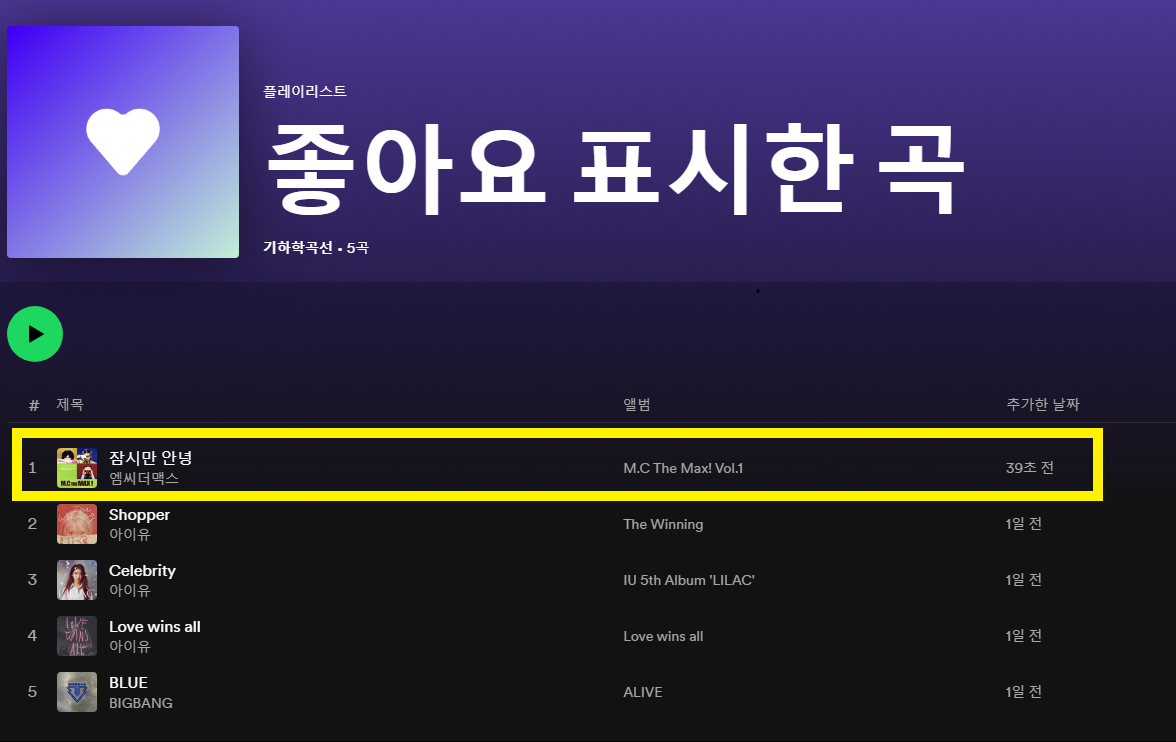Click song title Shopper
1176x742 pixels.
click(x=140, y=515)
